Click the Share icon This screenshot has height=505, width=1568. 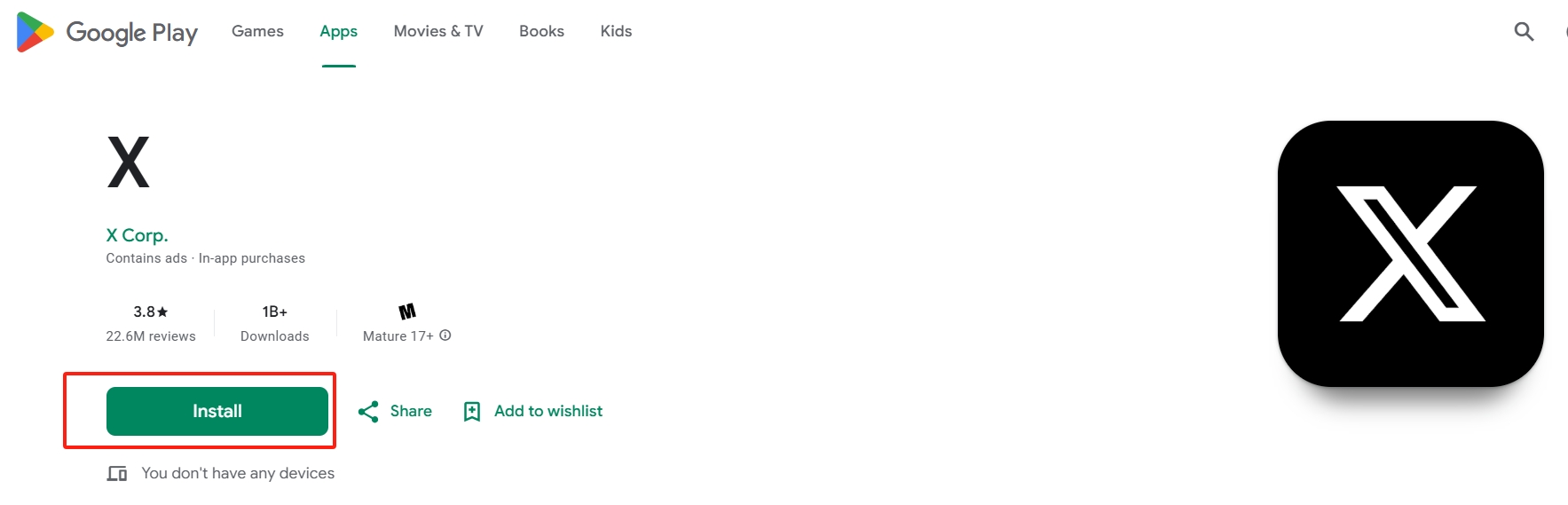click(x=368, y=412)
